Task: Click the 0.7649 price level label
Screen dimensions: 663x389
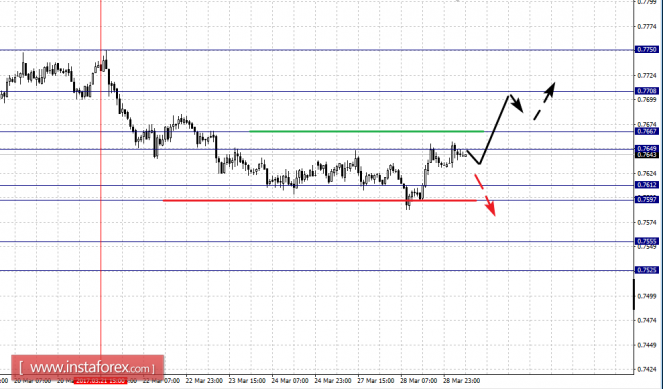Action: click(647, 148)
